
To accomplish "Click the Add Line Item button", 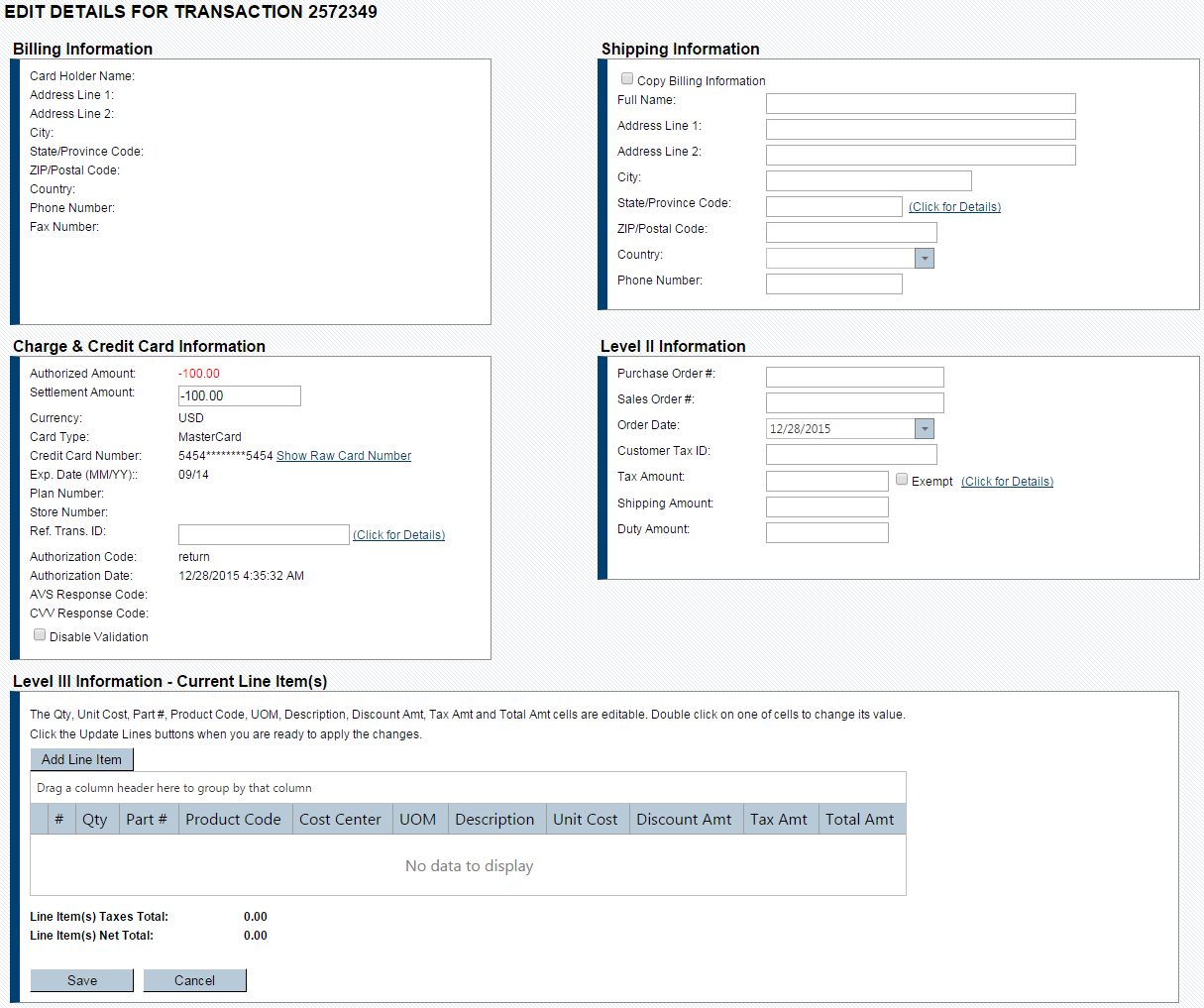I will (x=81, y=760).
